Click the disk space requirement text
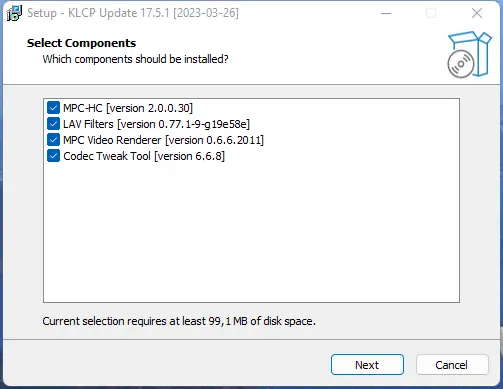The image size is (503, 389). [179, 321]
